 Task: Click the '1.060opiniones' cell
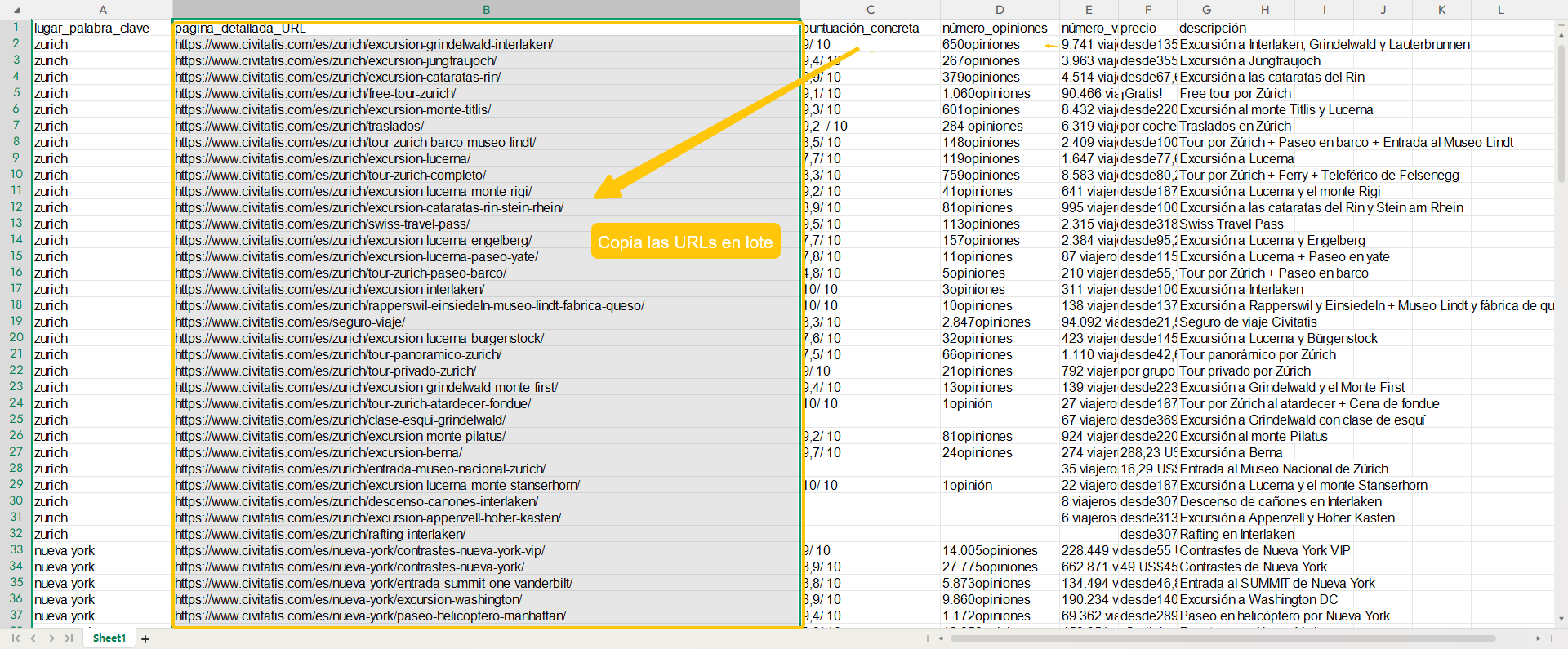(1000, 93)
